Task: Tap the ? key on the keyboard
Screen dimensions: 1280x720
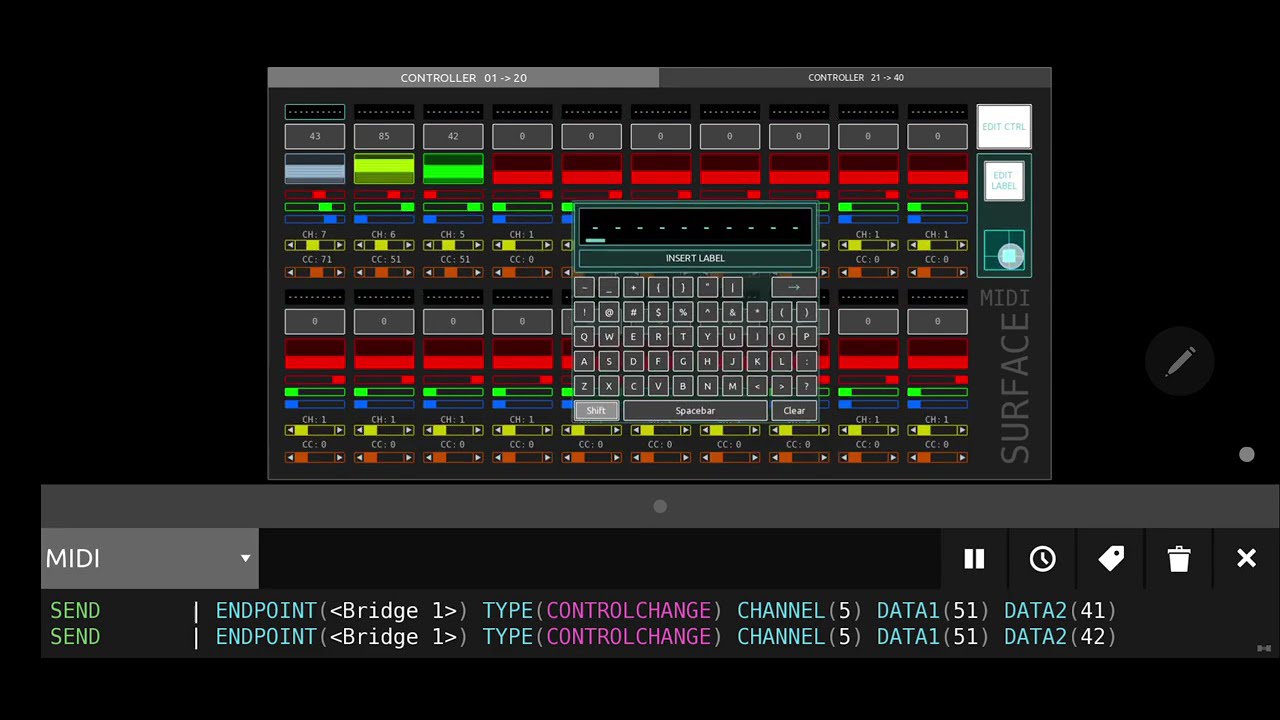Action: (806, 386)
